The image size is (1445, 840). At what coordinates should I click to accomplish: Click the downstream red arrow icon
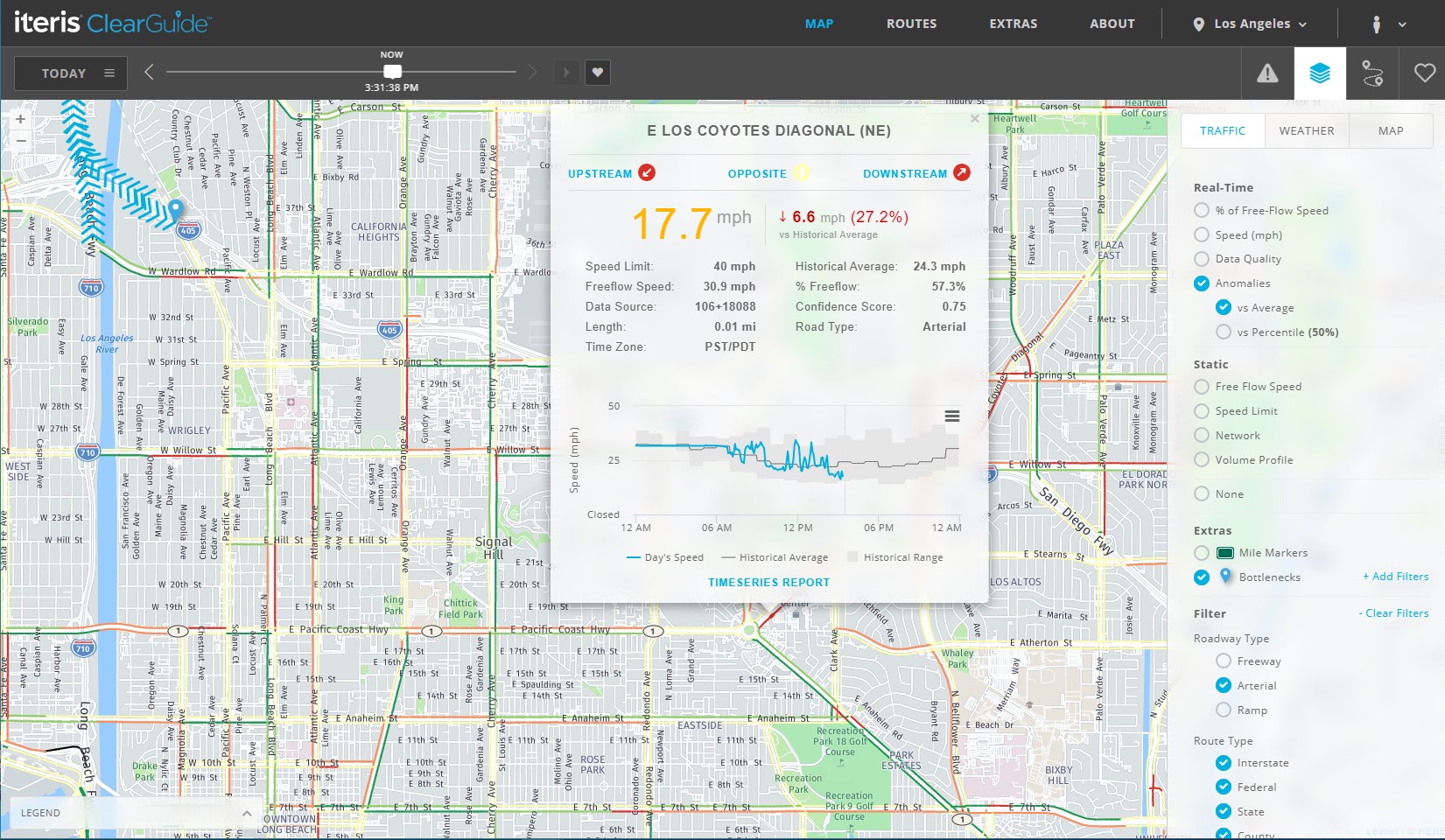(x=962, y=172)
